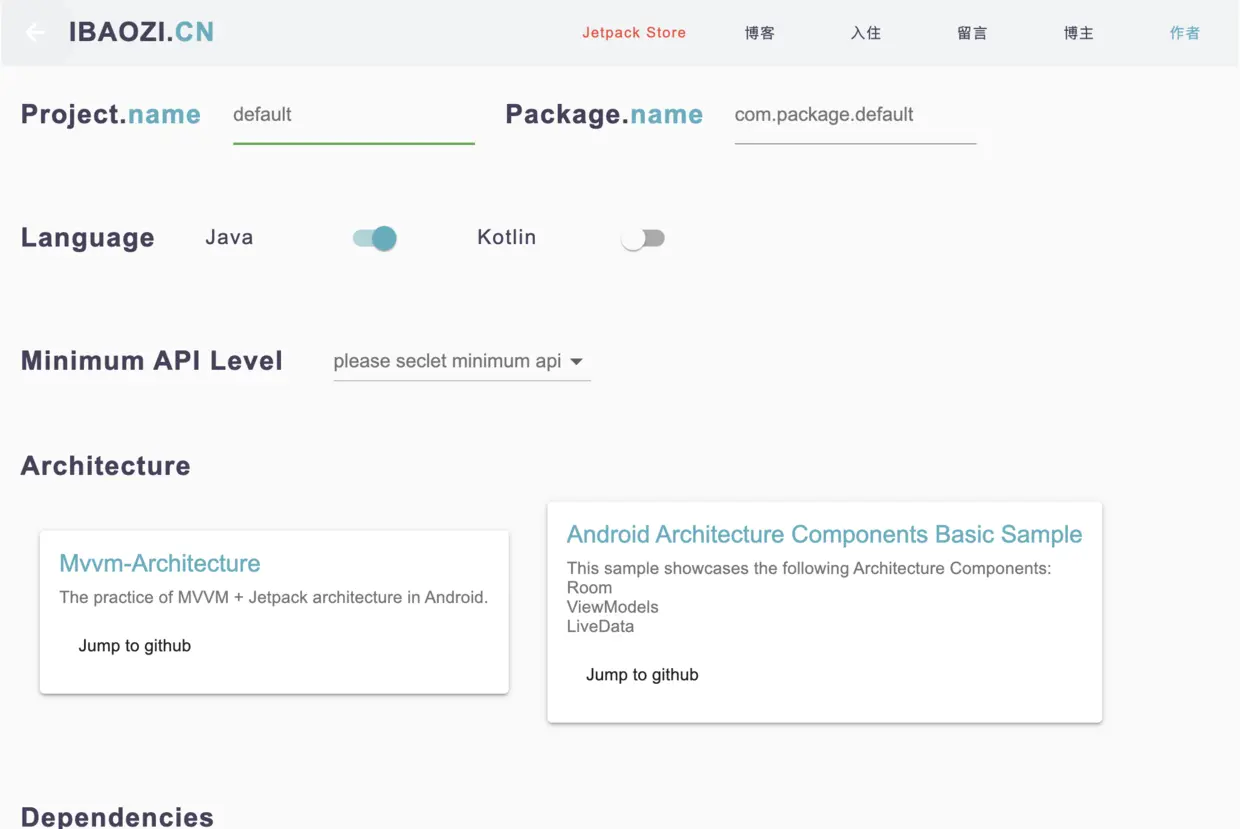The width and height of the screenshot is (1240, 829).
Task: Open the 入住 nav item
Action: point(866,33)
